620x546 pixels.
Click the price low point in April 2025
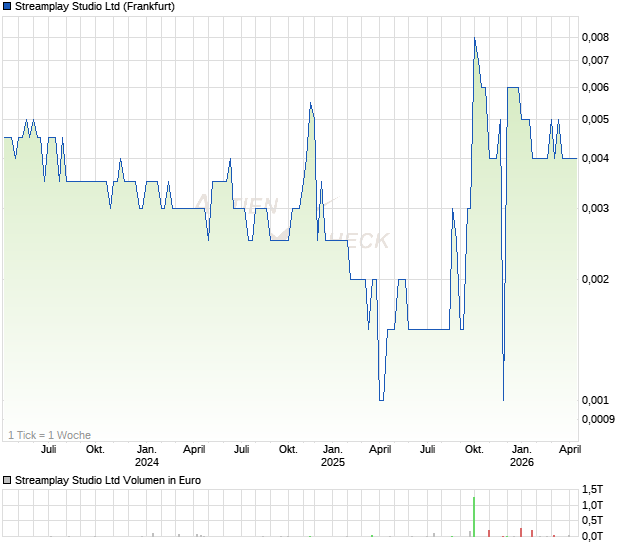tap(381, 400)
